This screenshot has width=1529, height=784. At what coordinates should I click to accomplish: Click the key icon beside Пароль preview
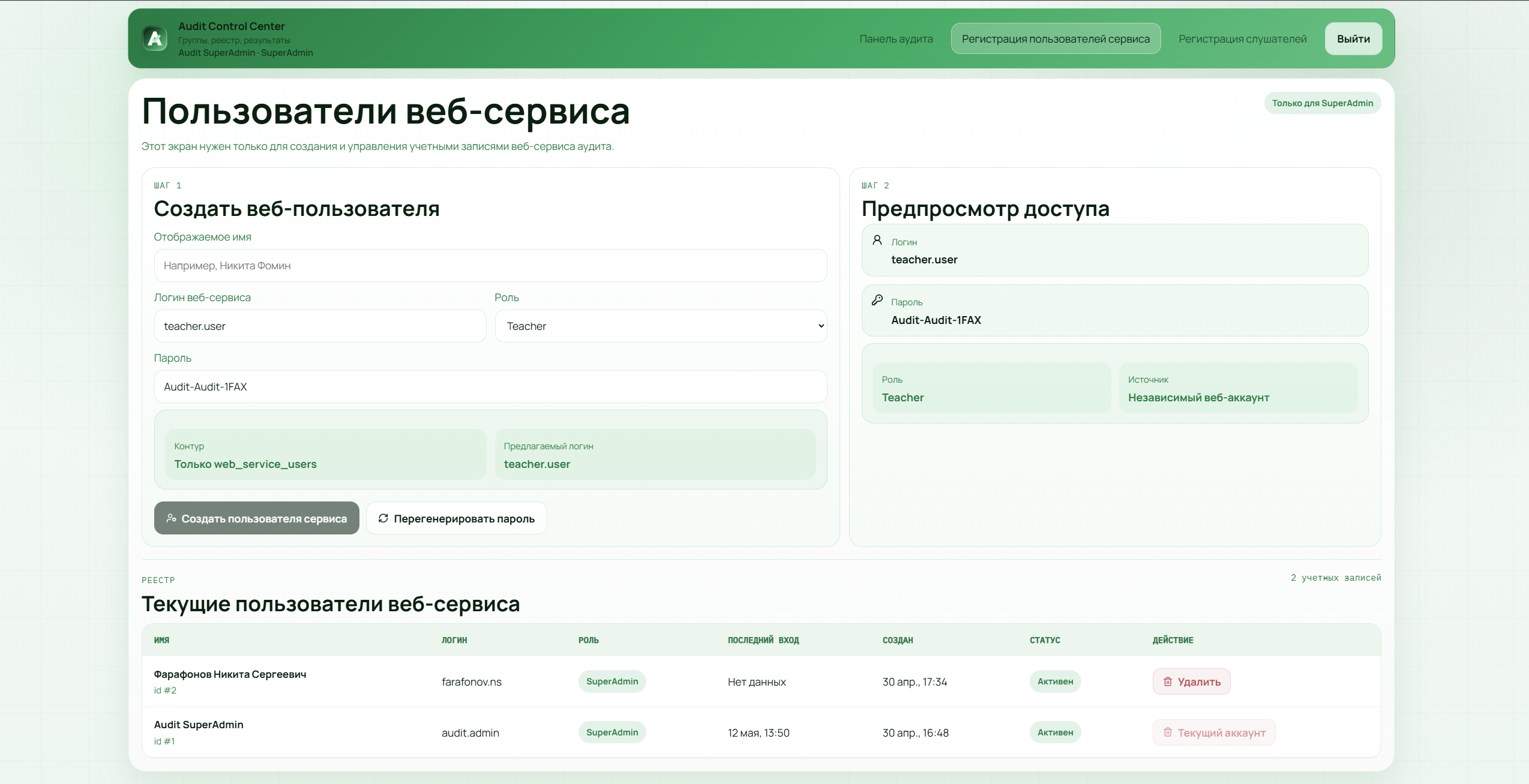tap(877, 300)
